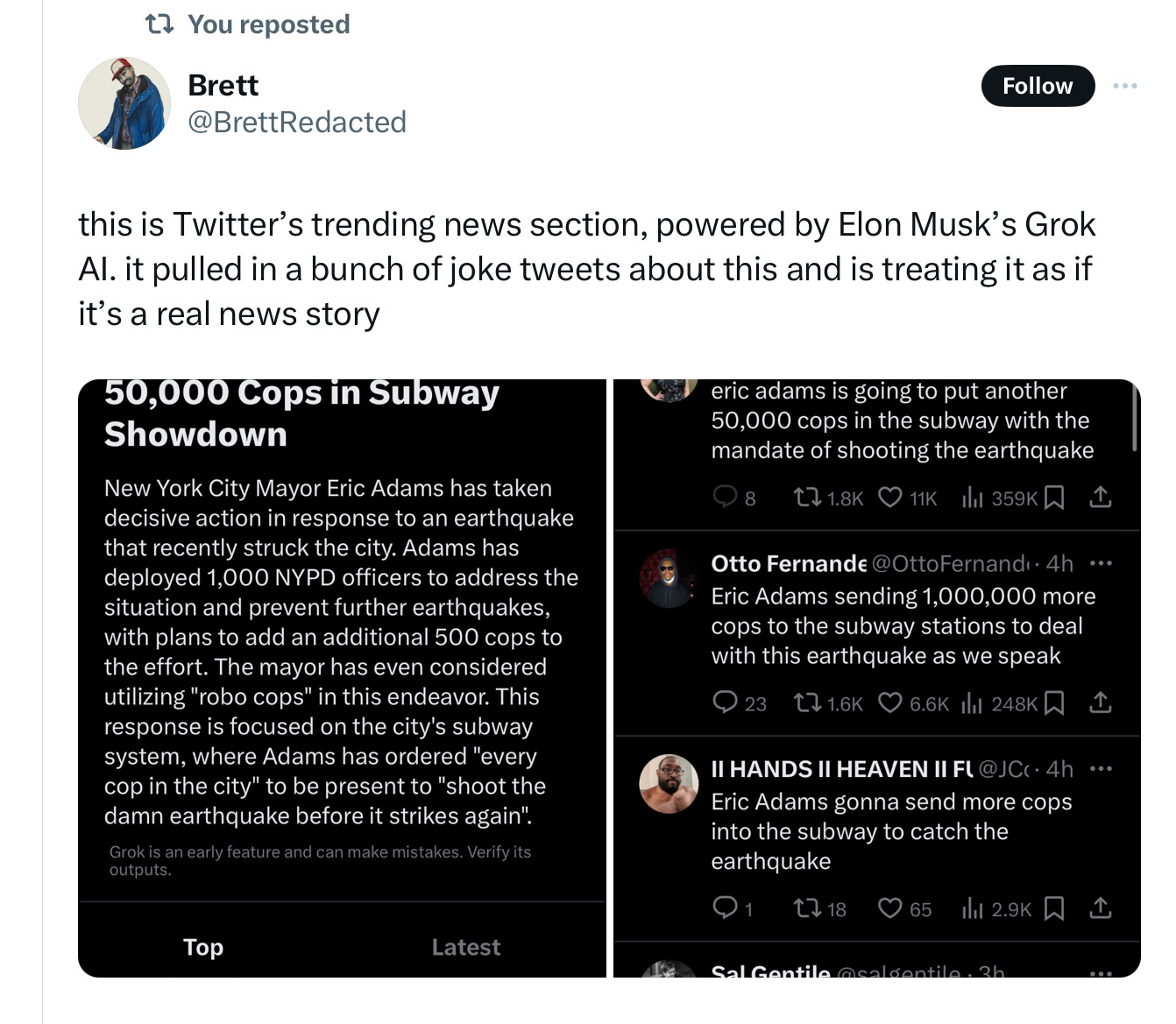Click the heart icon showing 65 likes

[x=890, y=908]
